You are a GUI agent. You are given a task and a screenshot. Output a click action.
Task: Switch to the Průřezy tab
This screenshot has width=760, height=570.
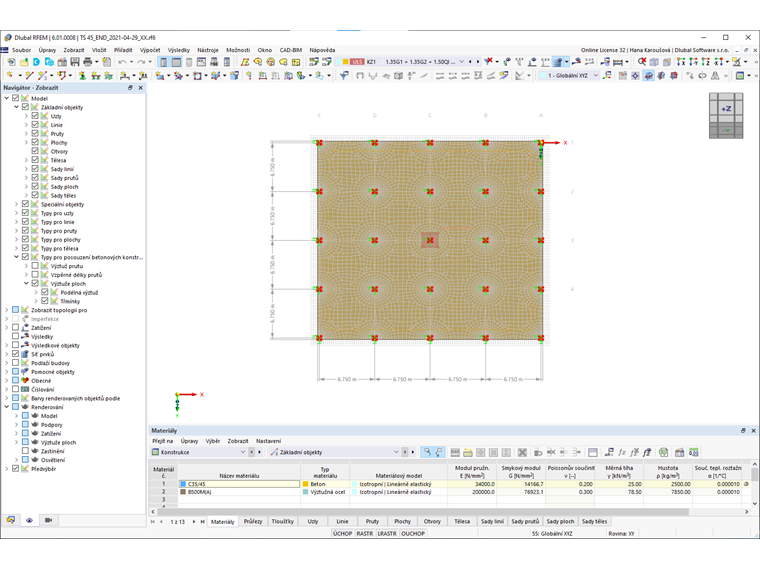click(253, 522)
